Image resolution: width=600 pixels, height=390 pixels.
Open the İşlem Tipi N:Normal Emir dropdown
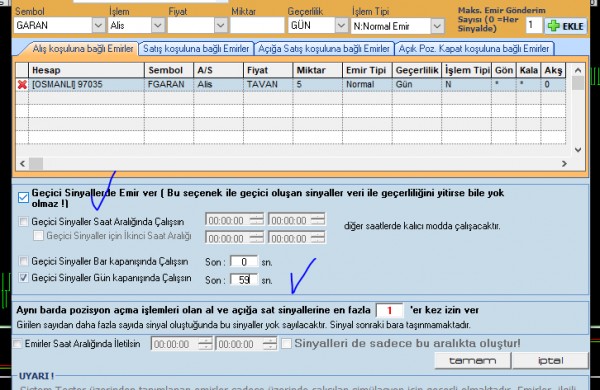437,26
